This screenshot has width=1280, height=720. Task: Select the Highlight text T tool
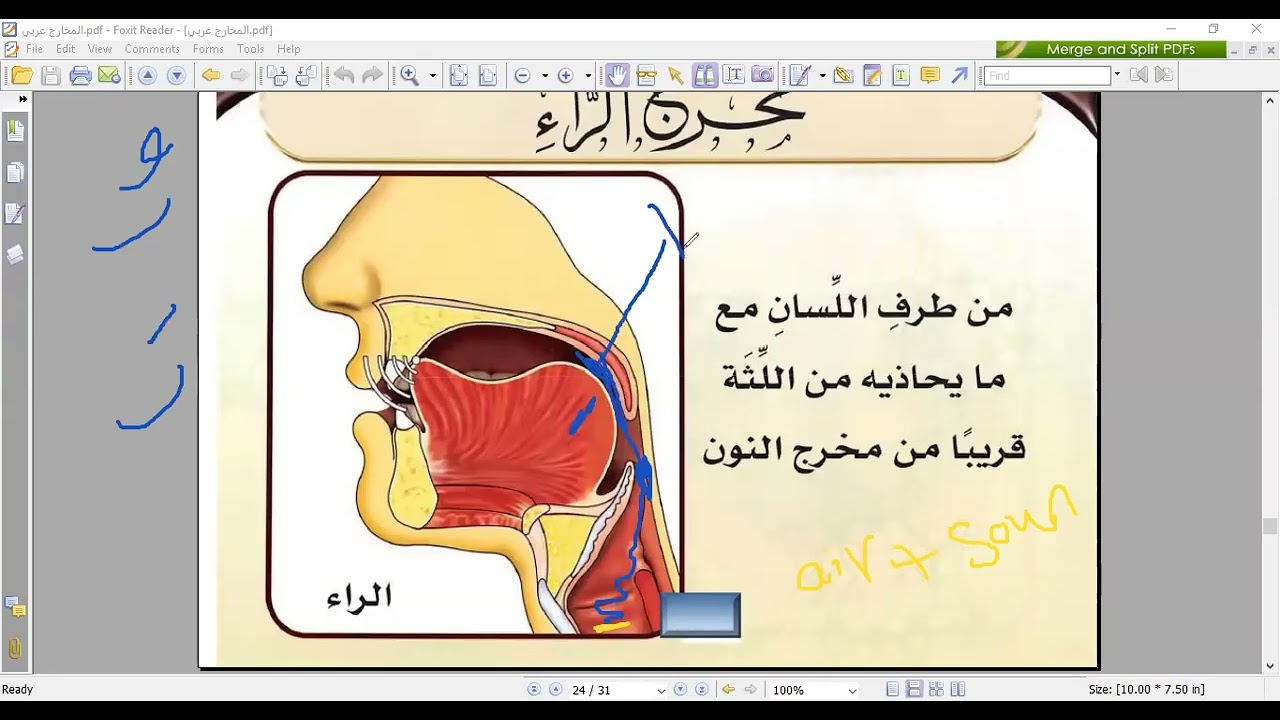[901, 75]
